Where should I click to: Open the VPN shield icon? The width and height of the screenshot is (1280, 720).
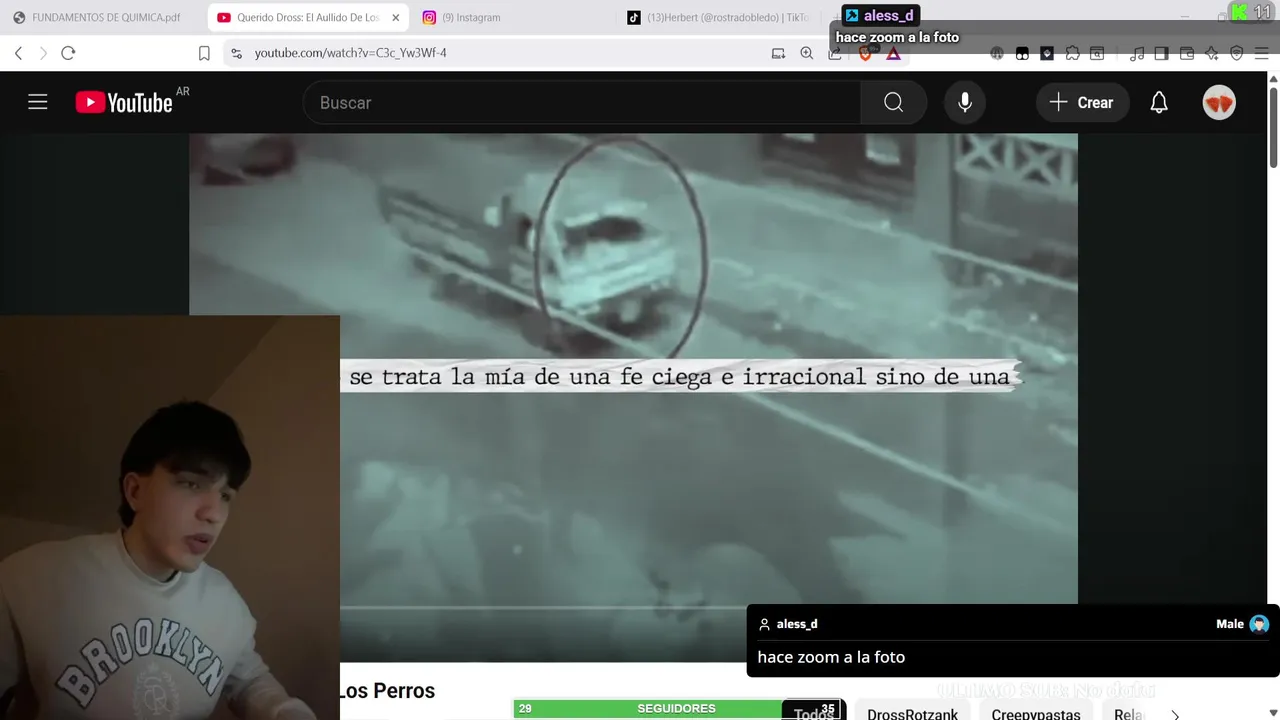(x=1237, y=53)
